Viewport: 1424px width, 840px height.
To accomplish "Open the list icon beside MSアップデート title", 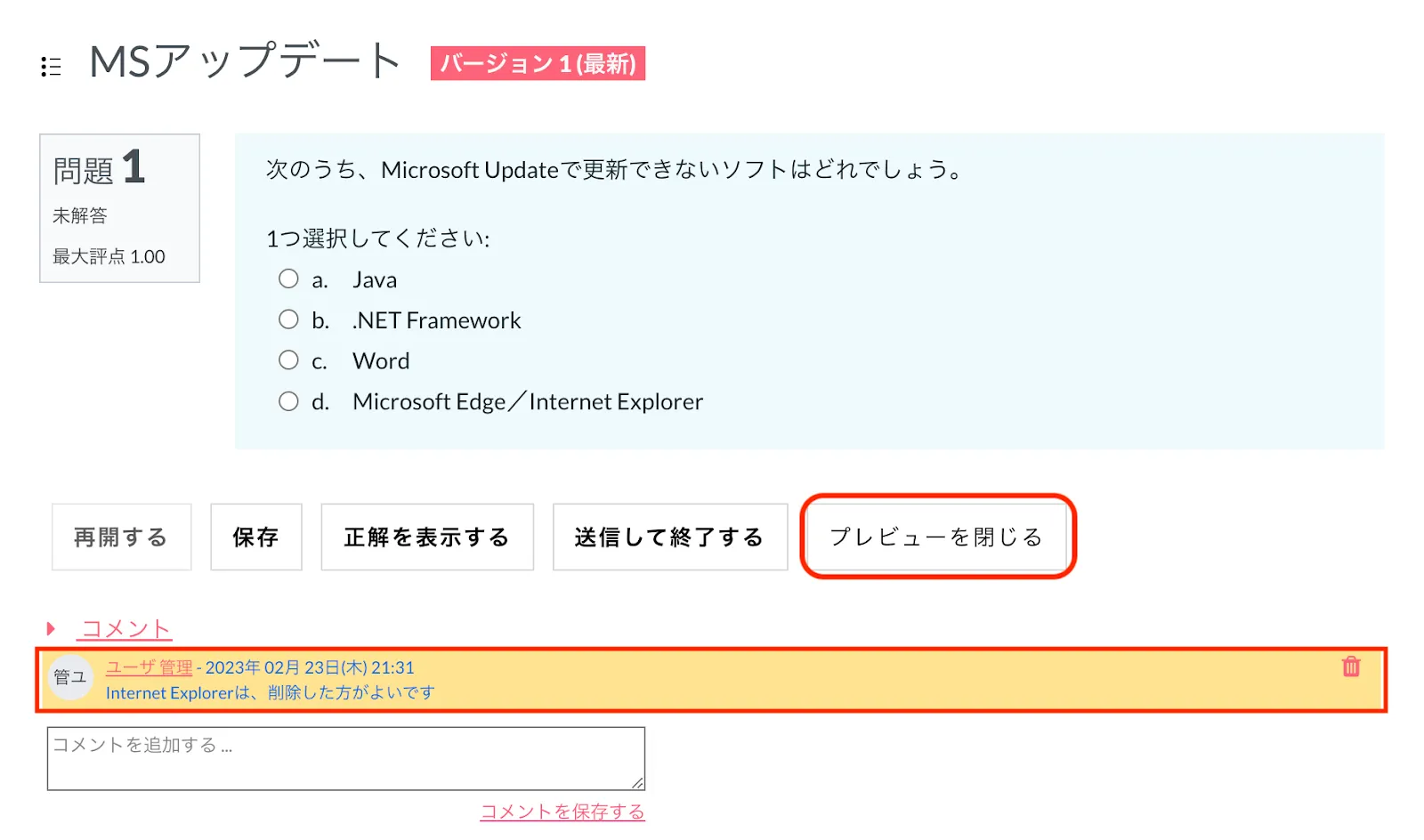I will [51, 67].
